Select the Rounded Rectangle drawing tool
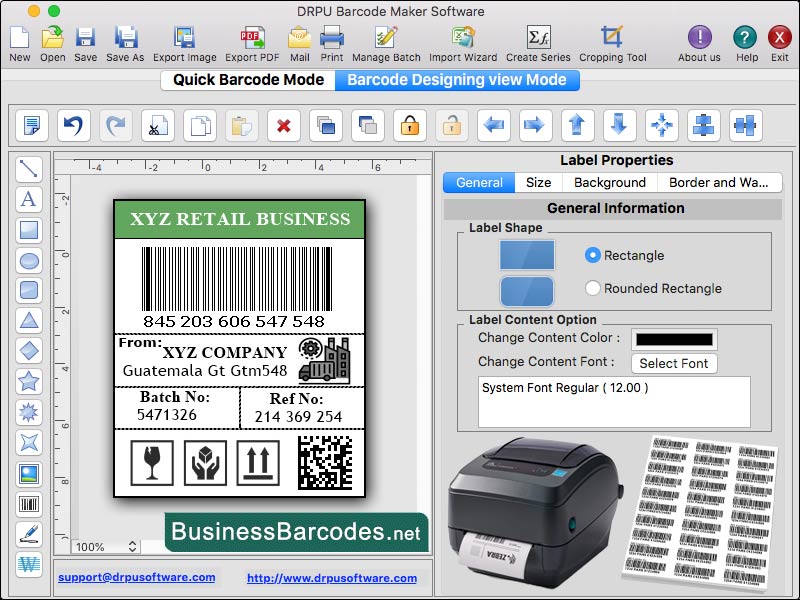The height and width of the screenshot is (600, 800). click(29, 290)
